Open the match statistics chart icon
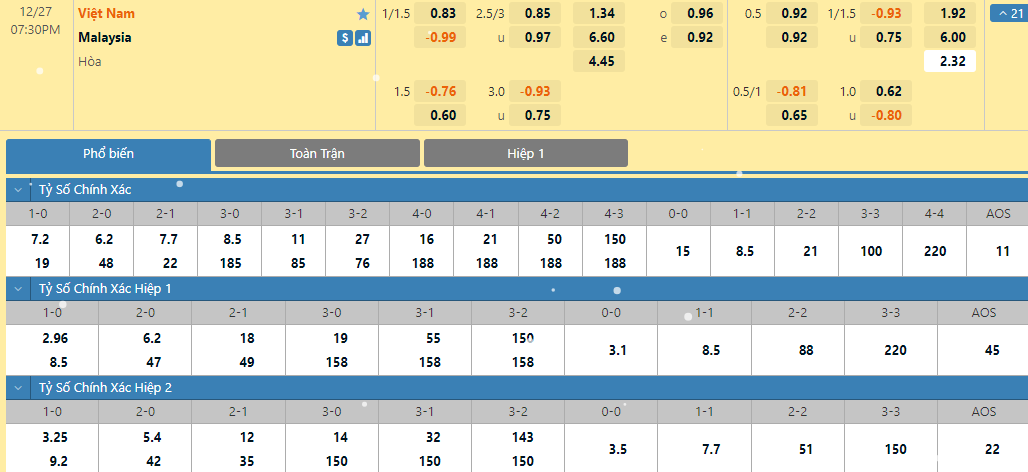This screenshot has height=472, width=1028. pos(363,38)
